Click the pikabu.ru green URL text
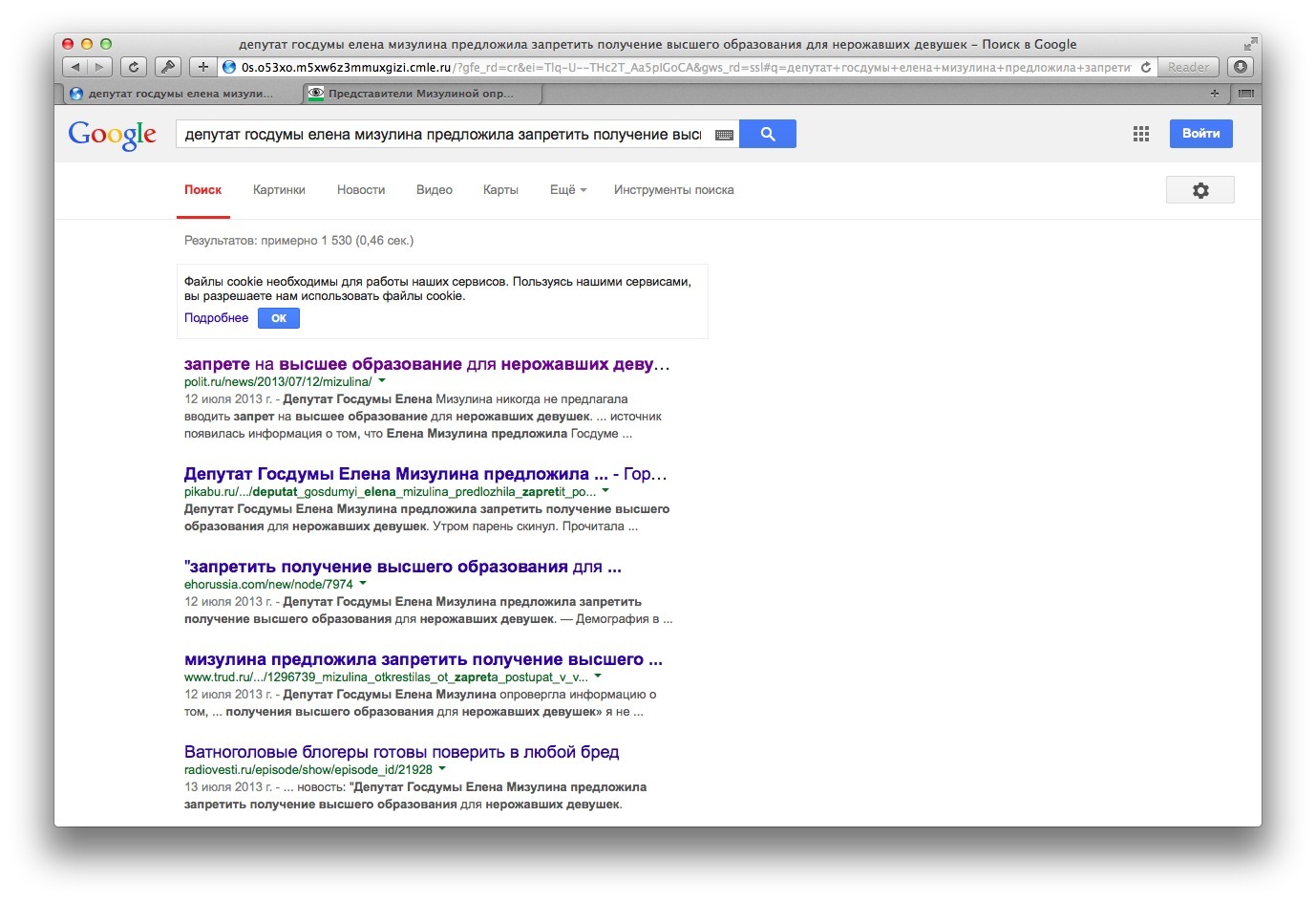The width and height of the screenshot is (1316, 902). pyautogui.click(x=390, y=492)
